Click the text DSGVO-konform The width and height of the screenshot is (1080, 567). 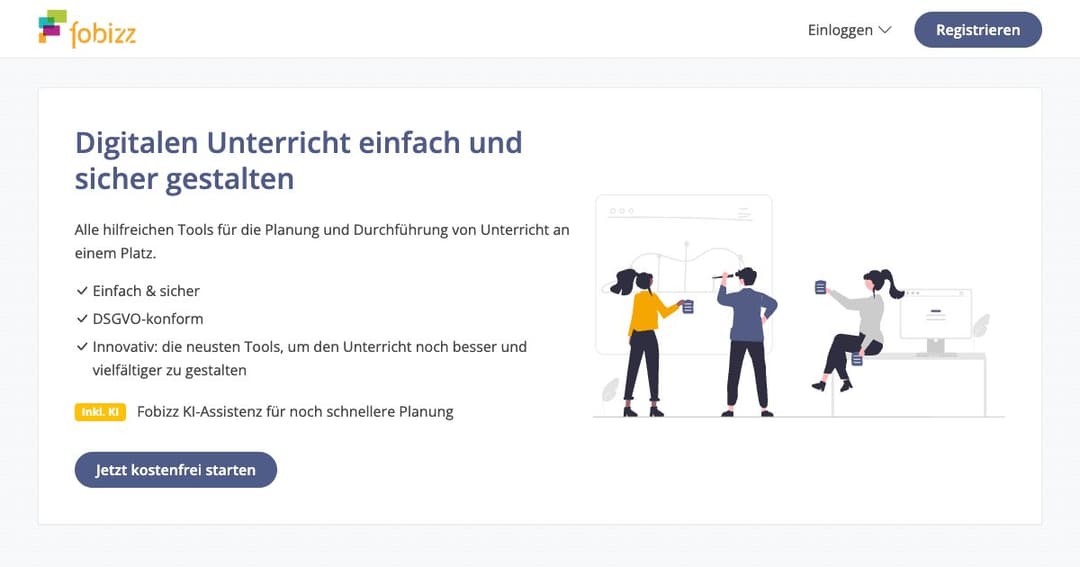click(148, 319)
